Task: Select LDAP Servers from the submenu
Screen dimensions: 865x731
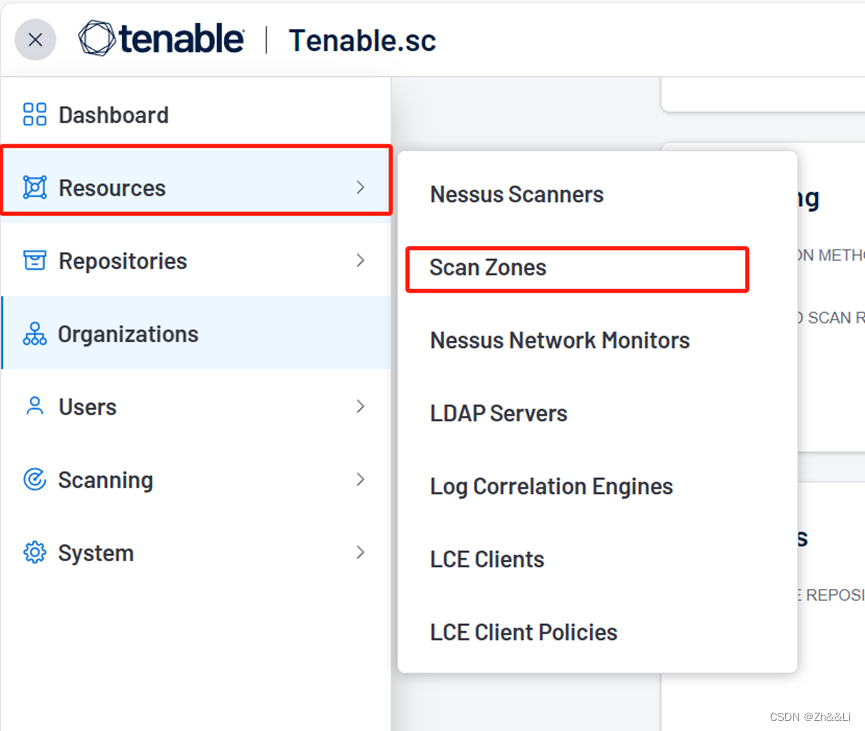Action: [498, 413]
